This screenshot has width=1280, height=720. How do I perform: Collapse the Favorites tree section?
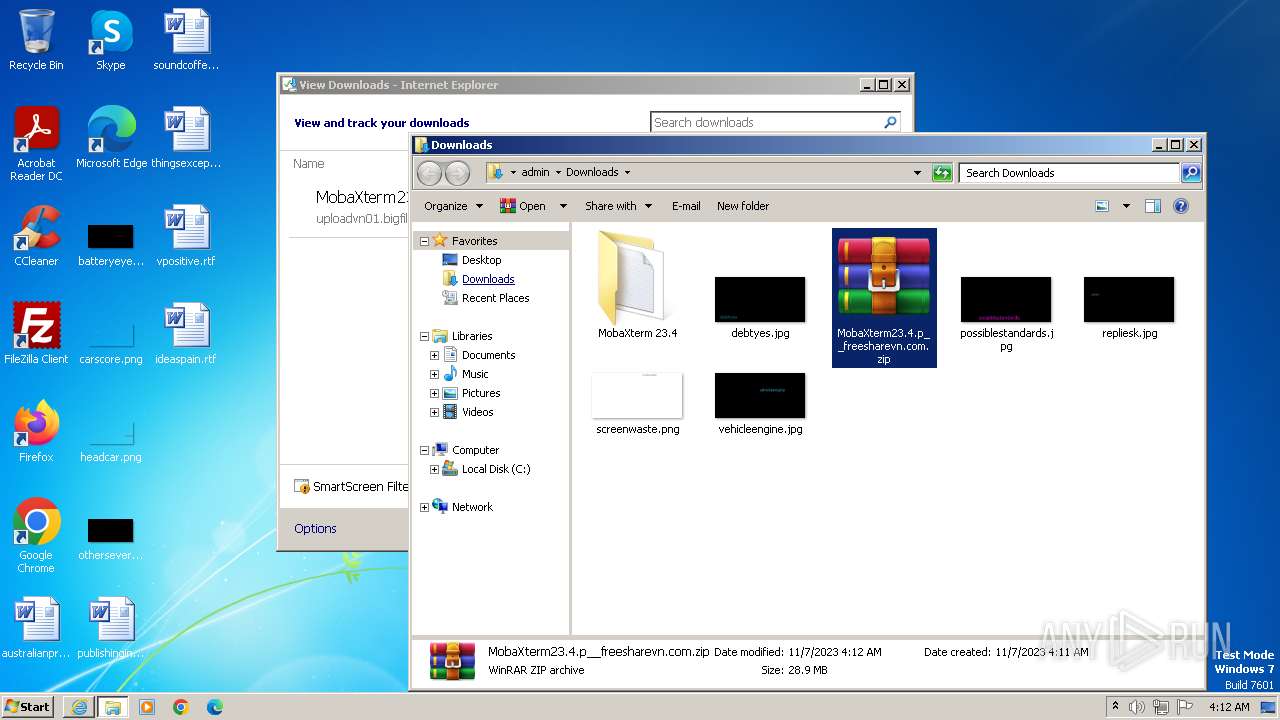click(424, 241)
